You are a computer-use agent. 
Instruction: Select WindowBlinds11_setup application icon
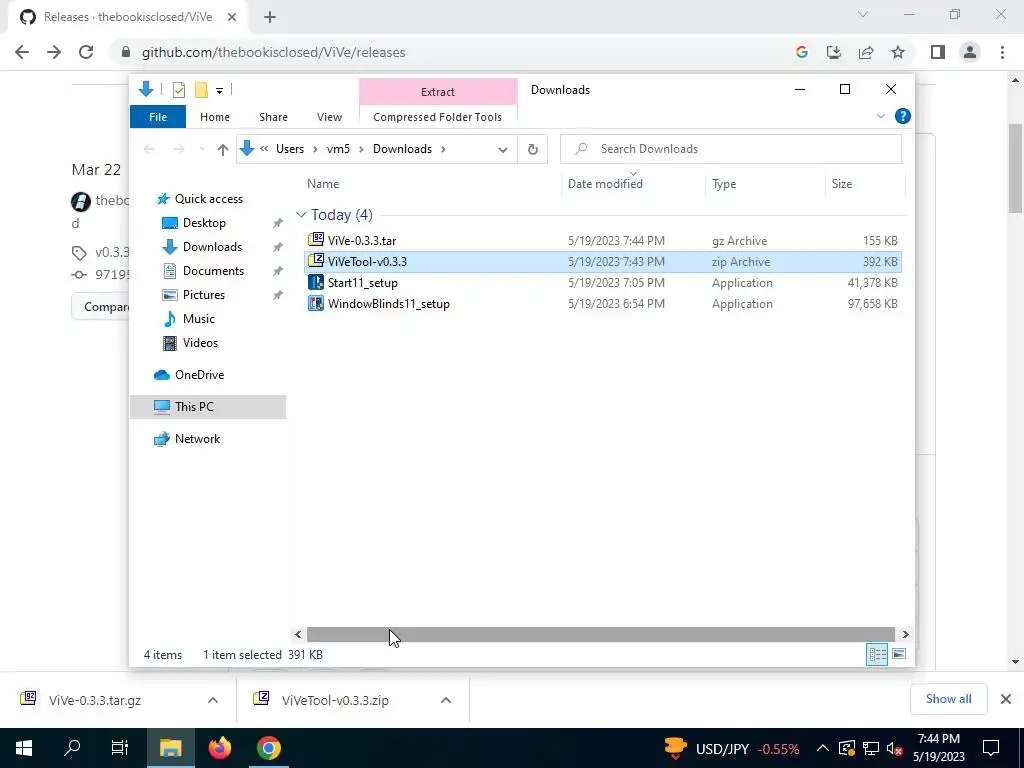point(316,303)
